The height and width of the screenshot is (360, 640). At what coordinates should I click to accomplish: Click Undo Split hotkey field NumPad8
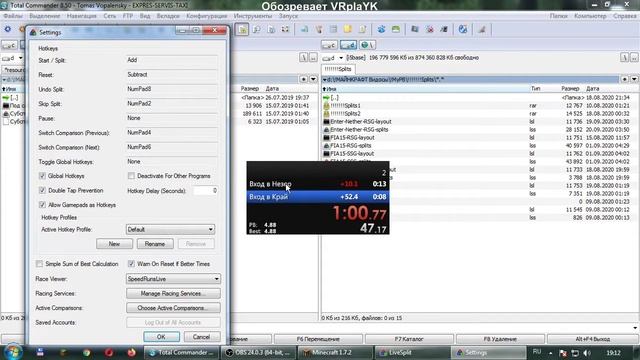tap(171, 89)
